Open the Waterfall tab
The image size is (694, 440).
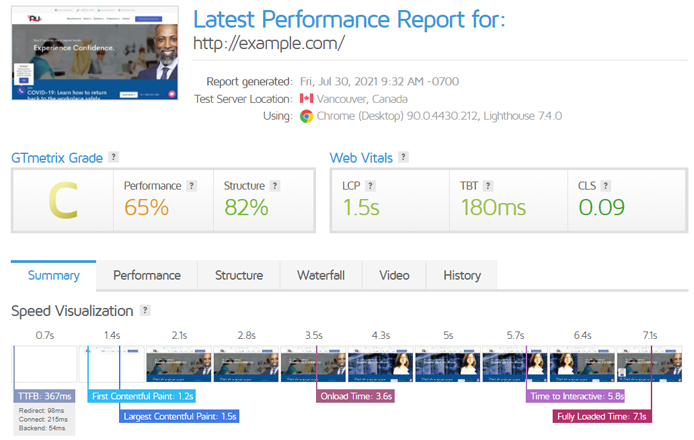click(x=321, y=275)
